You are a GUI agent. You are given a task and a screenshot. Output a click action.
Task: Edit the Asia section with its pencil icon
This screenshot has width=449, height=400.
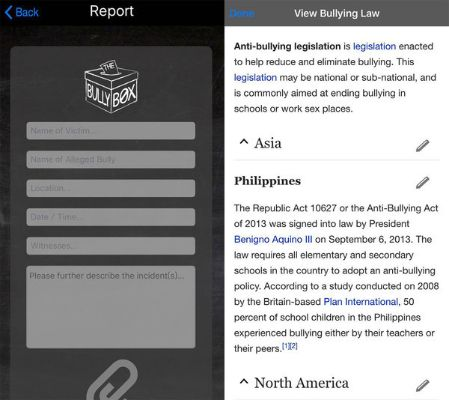[x=422, y=145]
